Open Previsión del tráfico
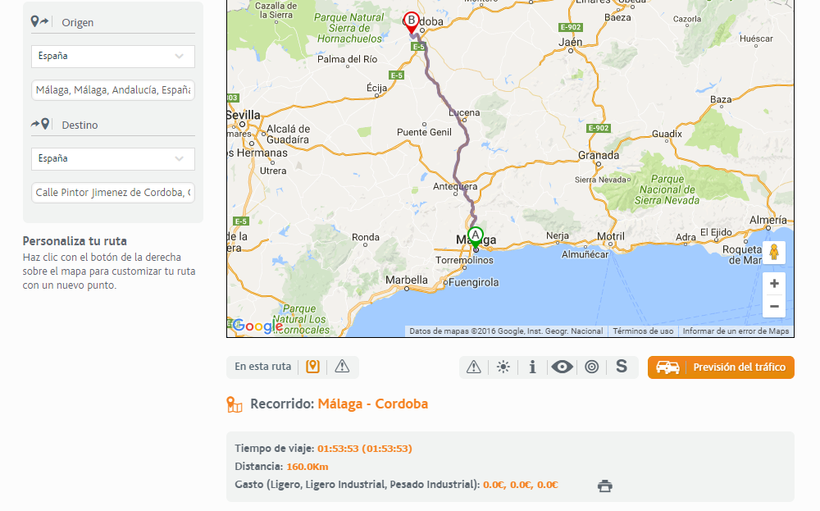Screen dimensions: 820x511 point(721,367)
